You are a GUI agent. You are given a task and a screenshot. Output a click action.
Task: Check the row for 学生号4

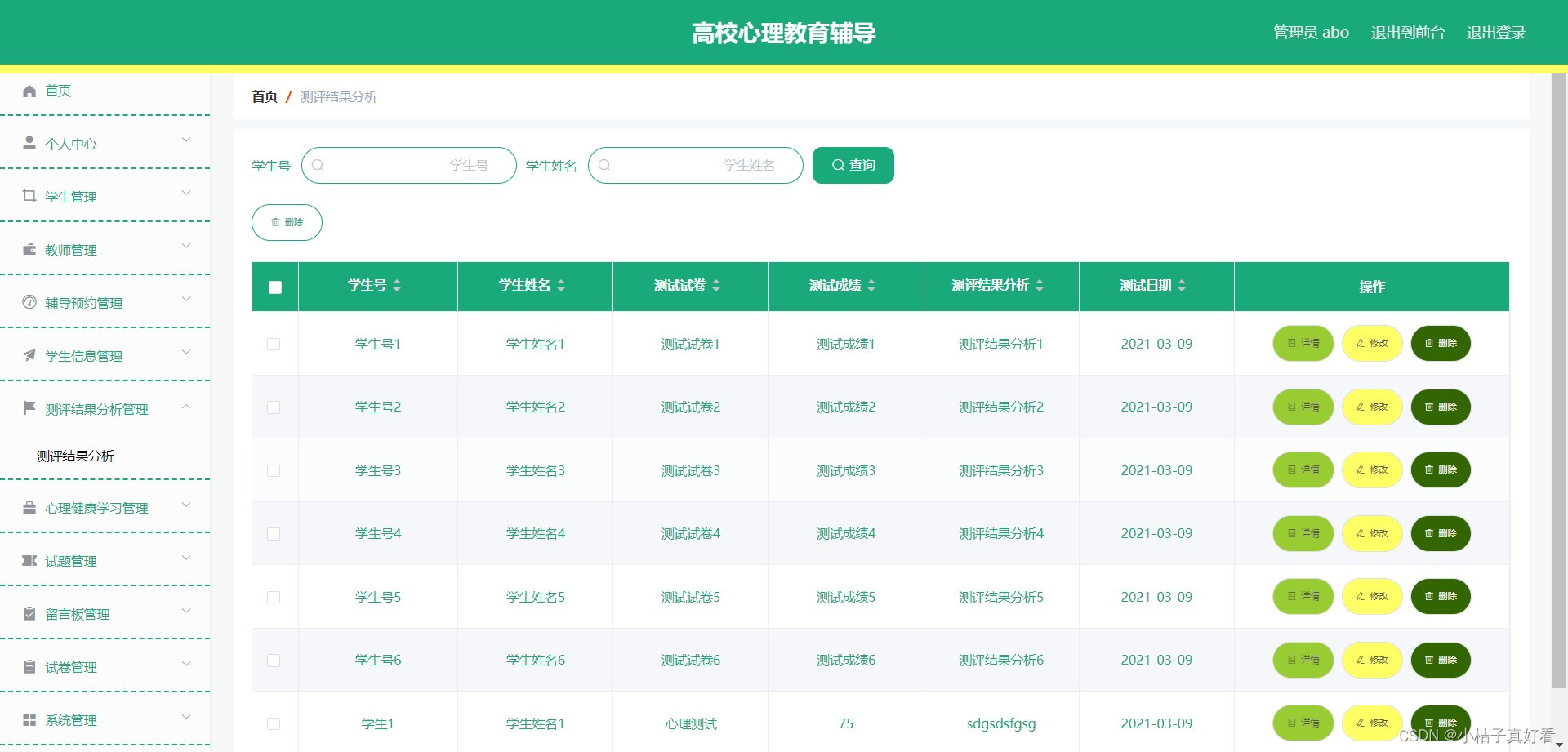pyautogui.click(x=274, y=533)
